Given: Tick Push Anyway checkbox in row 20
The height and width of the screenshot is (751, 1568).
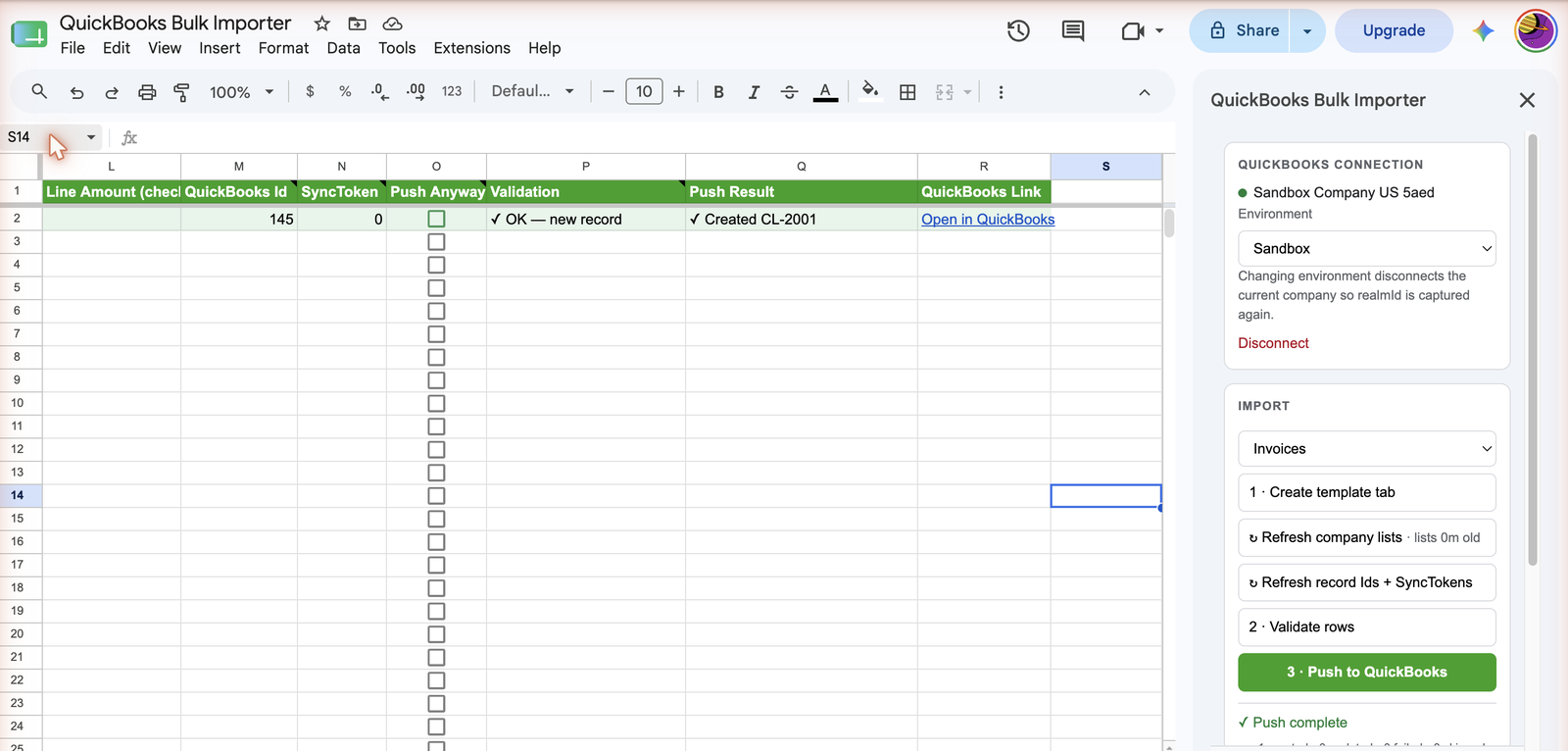Looking at the screenshot, I should click(x=436, y=634).
